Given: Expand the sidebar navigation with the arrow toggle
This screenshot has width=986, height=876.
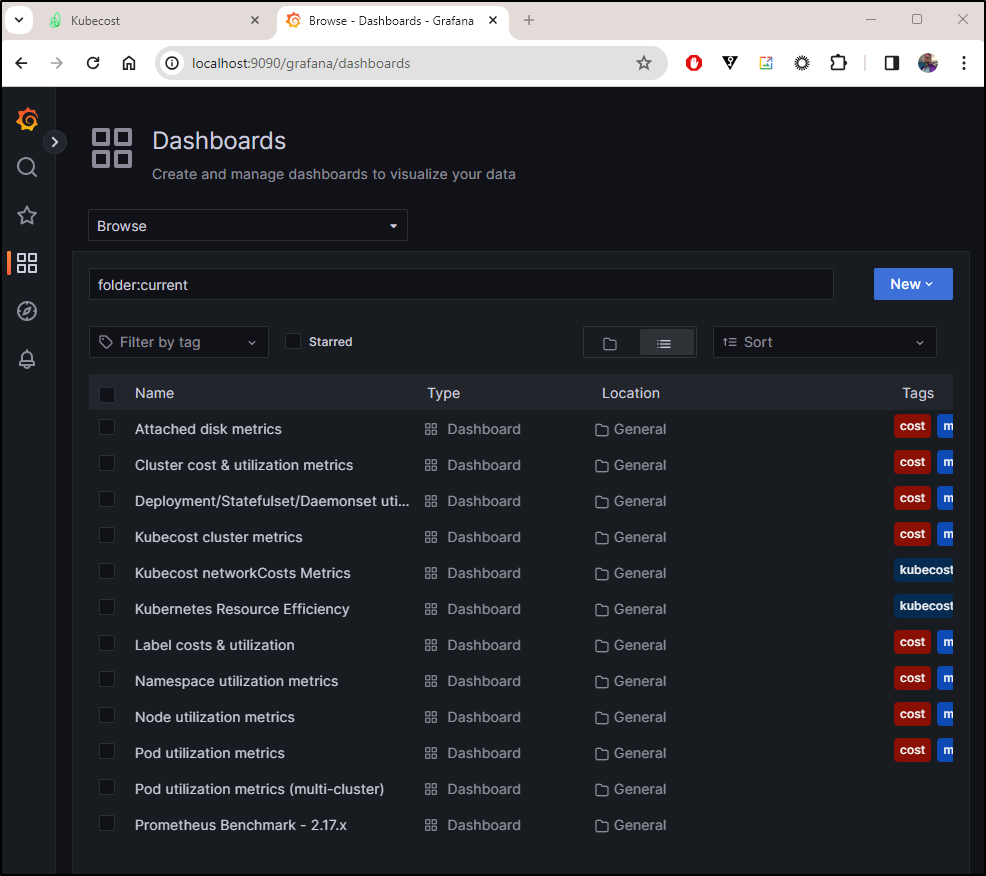Looking at the screenshot, I should pyautogui.click(x=55, y=142).
